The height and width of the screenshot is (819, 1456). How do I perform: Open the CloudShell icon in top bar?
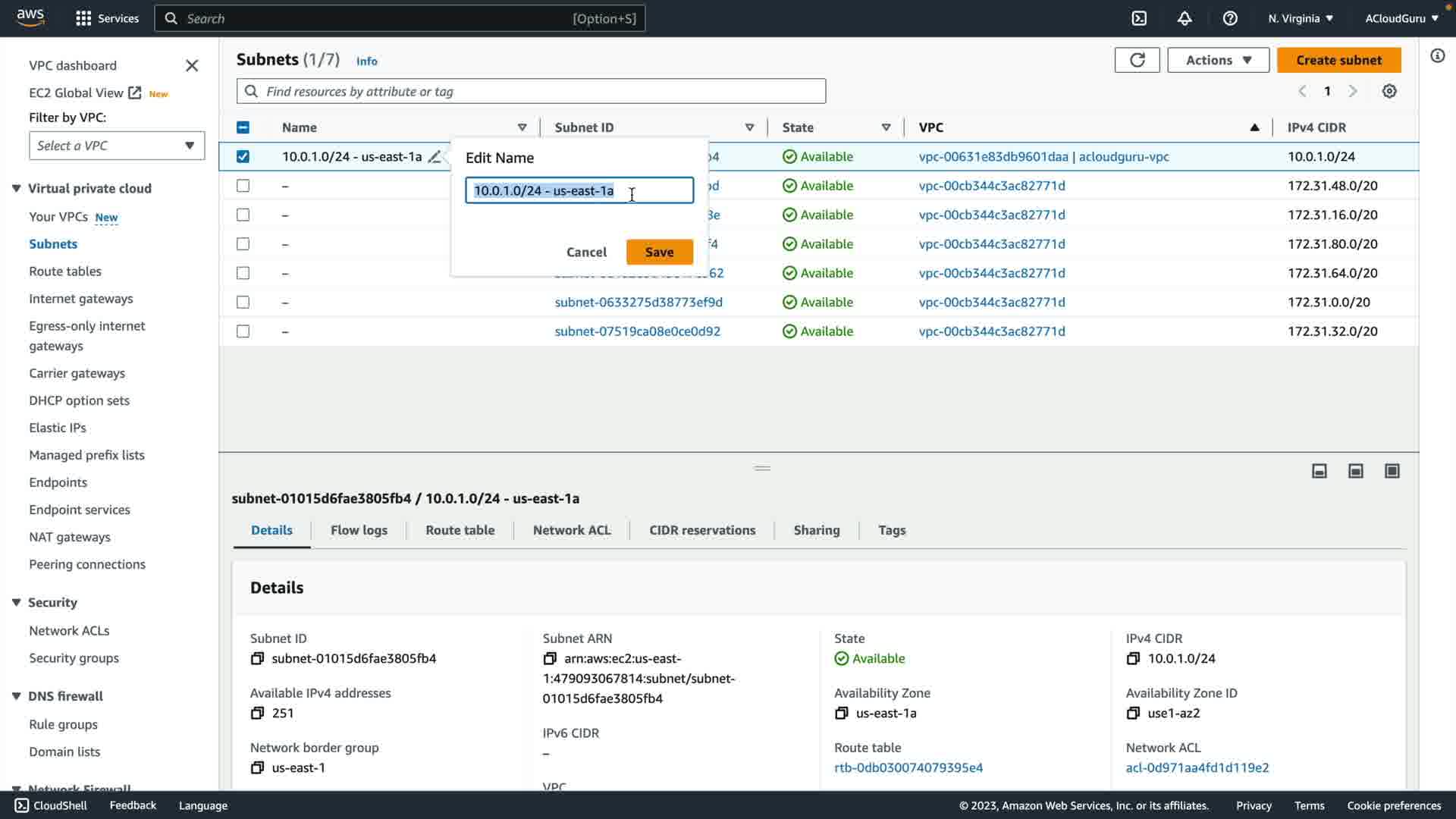click(1139, 18)
